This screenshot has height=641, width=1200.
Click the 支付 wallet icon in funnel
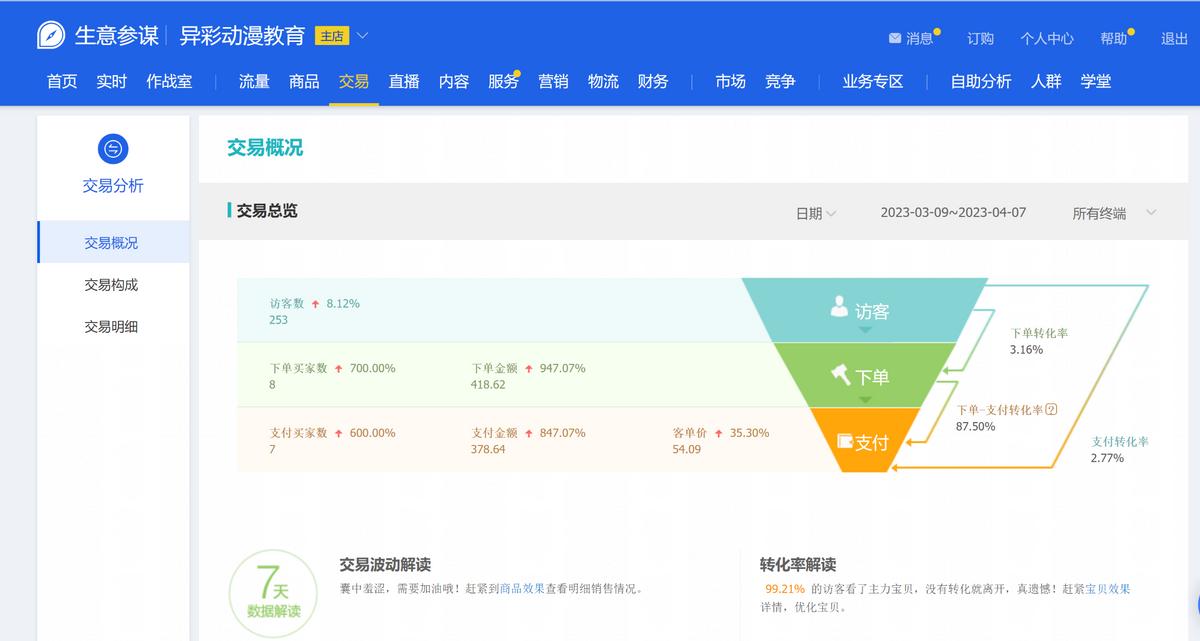[x=845, y=440]
